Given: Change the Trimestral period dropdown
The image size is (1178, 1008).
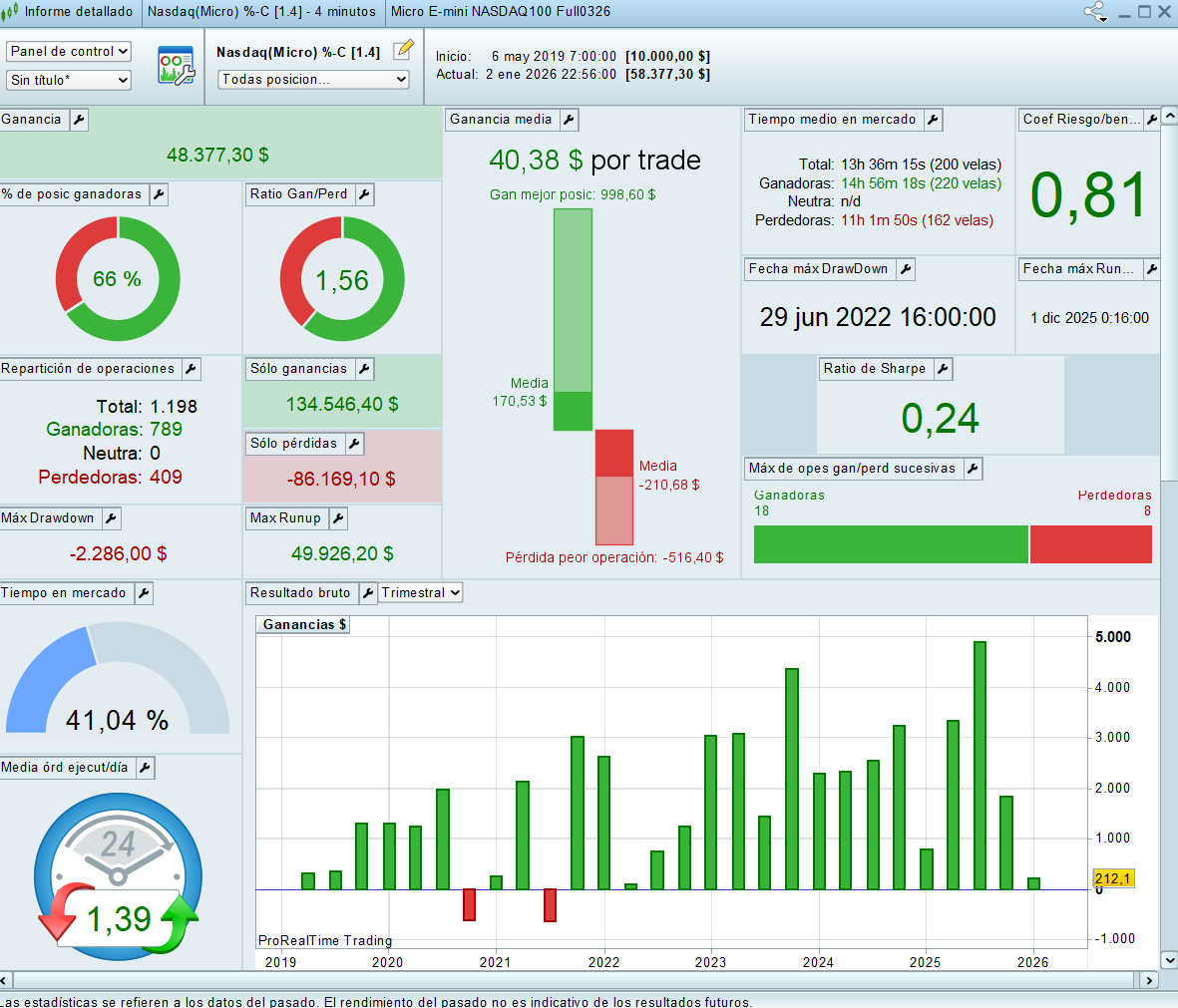Looking at the screenshot, I should click(x=420, y=593).
